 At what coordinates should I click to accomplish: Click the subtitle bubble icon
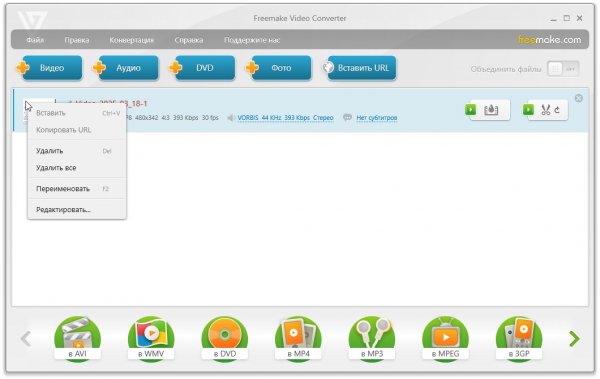tap(347, 117)
